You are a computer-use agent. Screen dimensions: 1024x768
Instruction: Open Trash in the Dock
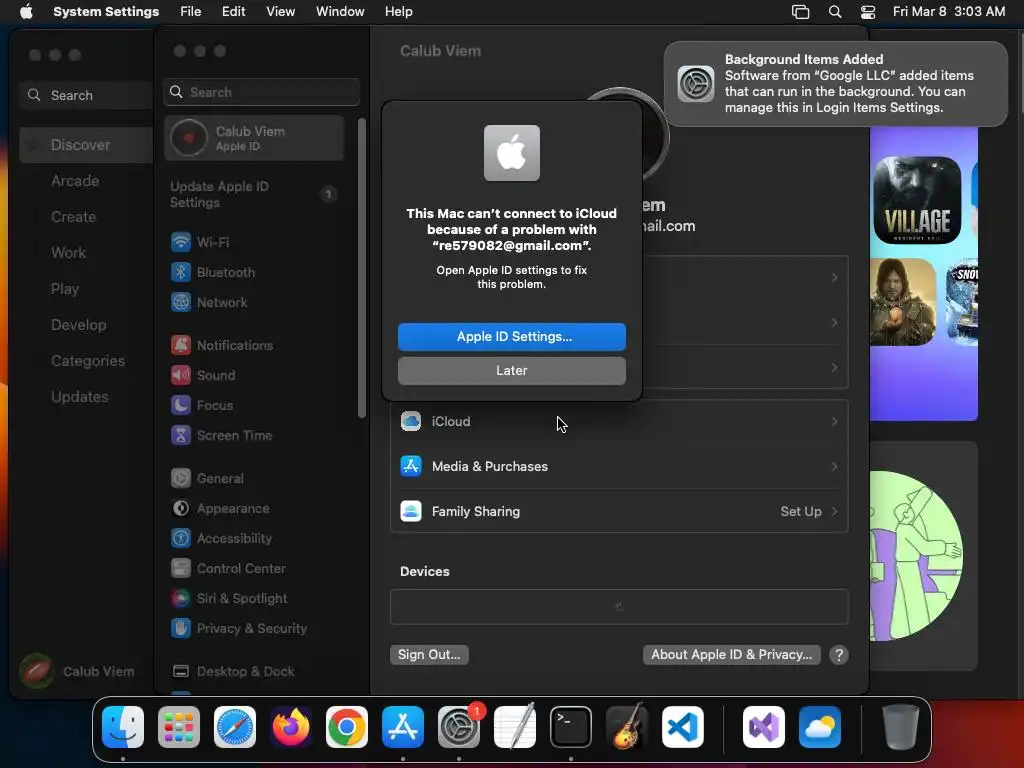coord(901,727)
